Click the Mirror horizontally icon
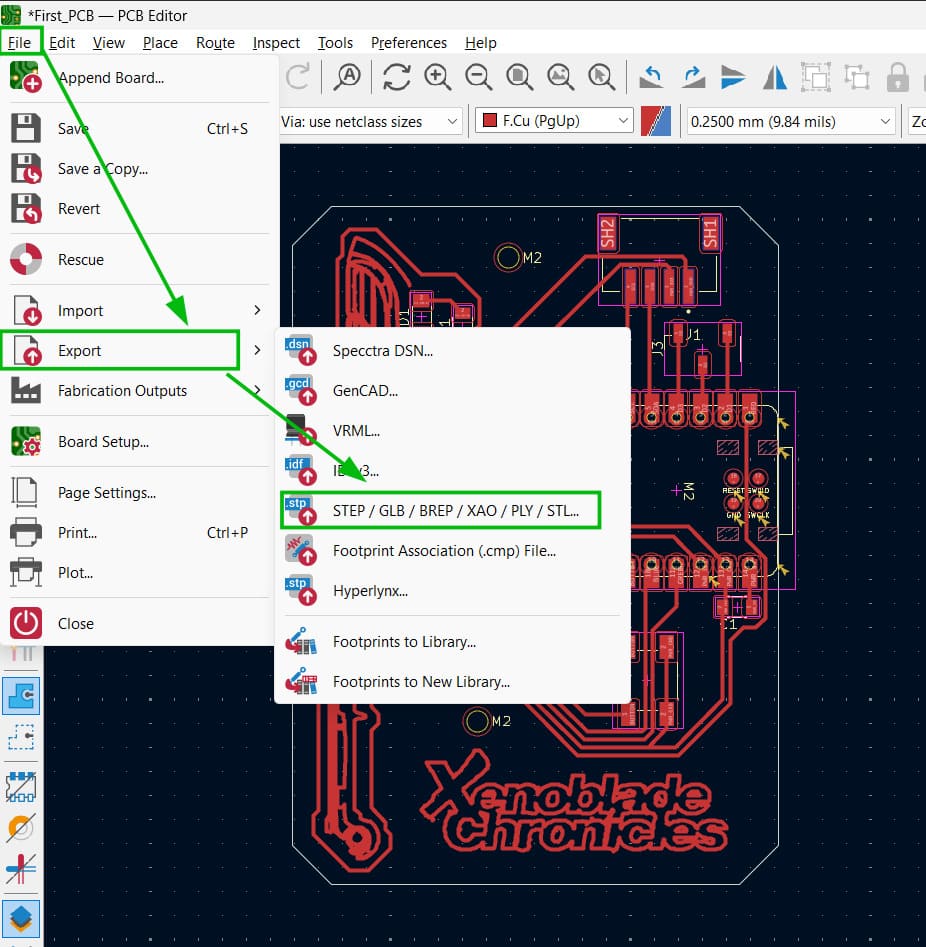The height and width of the screenshot is (947, 926). (x=774, y=77)
